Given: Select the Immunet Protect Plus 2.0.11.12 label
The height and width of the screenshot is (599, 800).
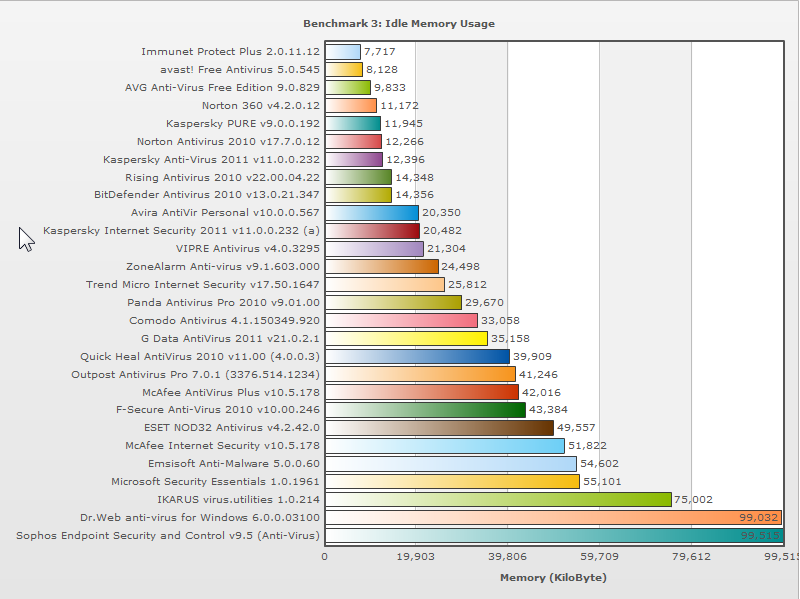Looking at the screenshot, I should coord(231,52).
